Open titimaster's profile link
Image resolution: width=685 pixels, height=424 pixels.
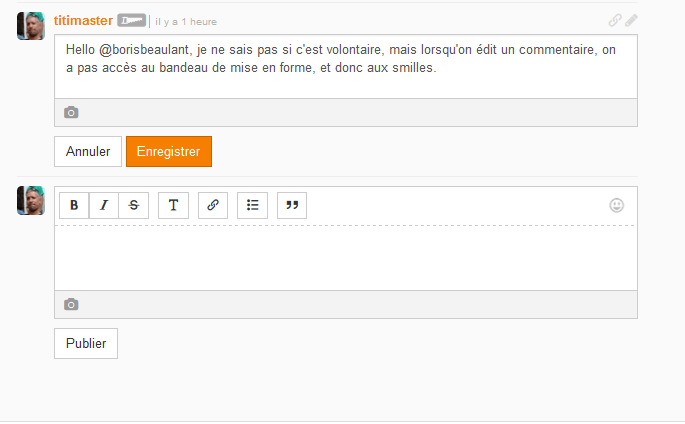coord(83,21)
